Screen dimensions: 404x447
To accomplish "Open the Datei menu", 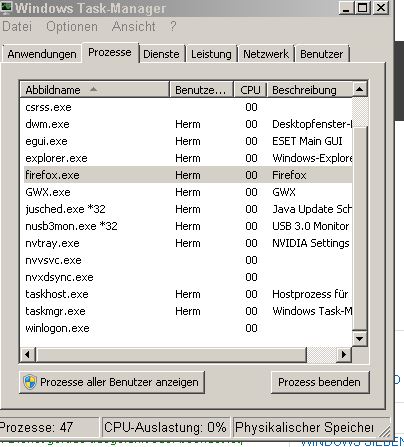I will pos(17,26).
